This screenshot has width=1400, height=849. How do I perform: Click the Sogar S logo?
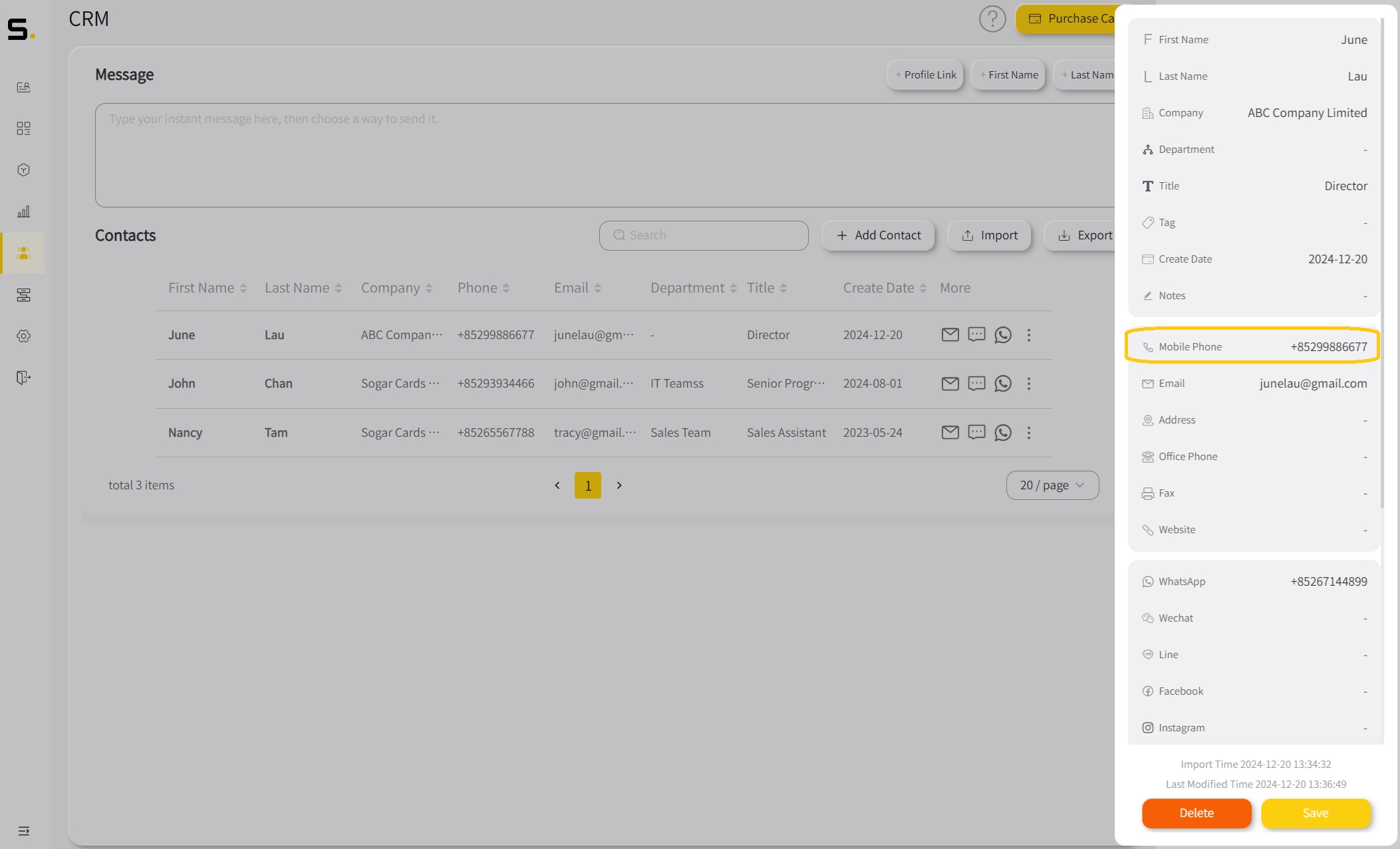point(21,29)
